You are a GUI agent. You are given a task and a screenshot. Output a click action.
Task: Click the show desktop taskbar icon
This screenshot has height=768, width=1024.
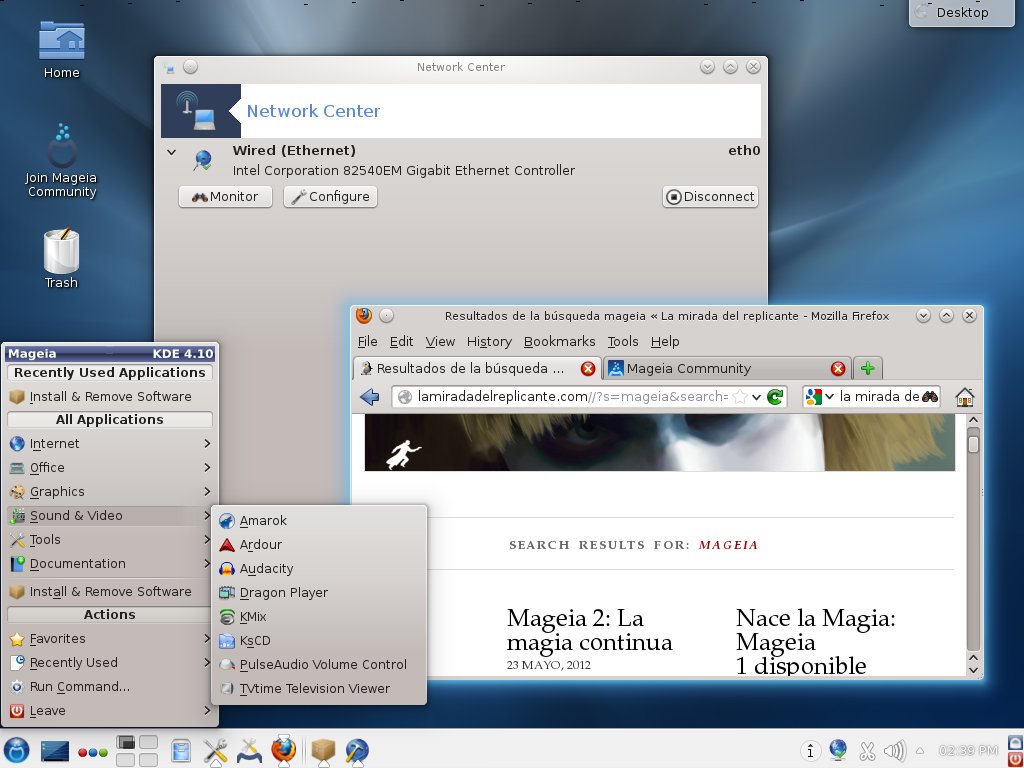(55, 751)
